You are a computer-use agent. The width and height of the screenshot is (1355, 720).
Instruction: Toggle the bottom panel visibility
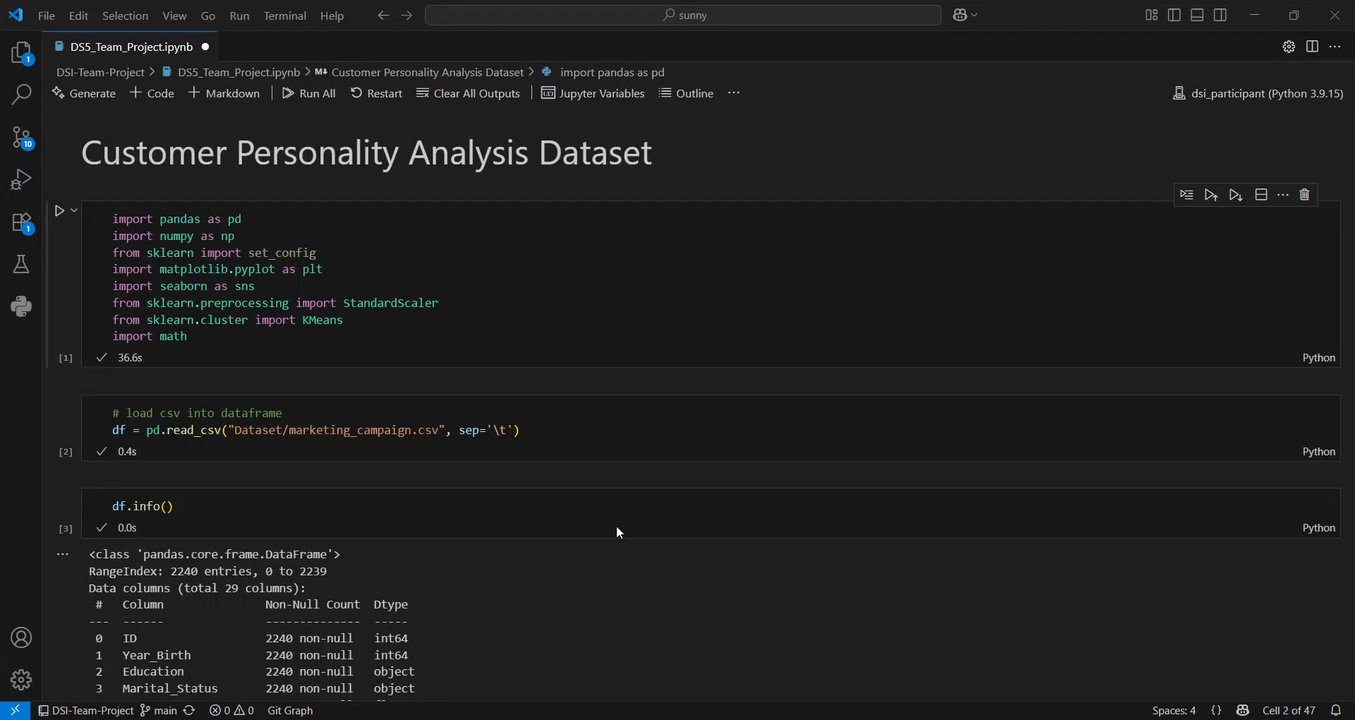(x=1197, y=15)
